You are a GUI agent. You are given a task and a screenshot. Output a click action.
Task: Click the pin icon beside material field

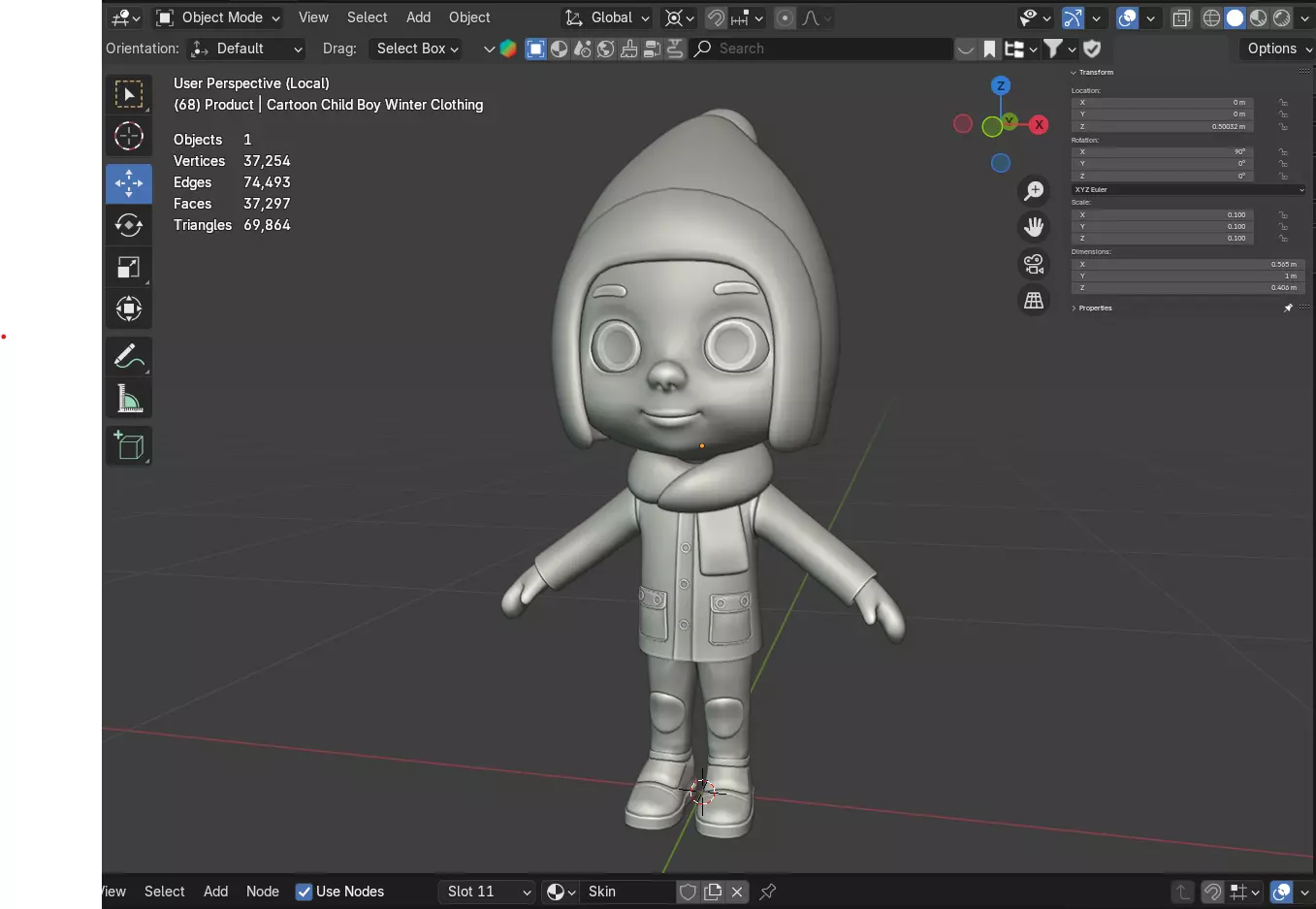(768, 892)
